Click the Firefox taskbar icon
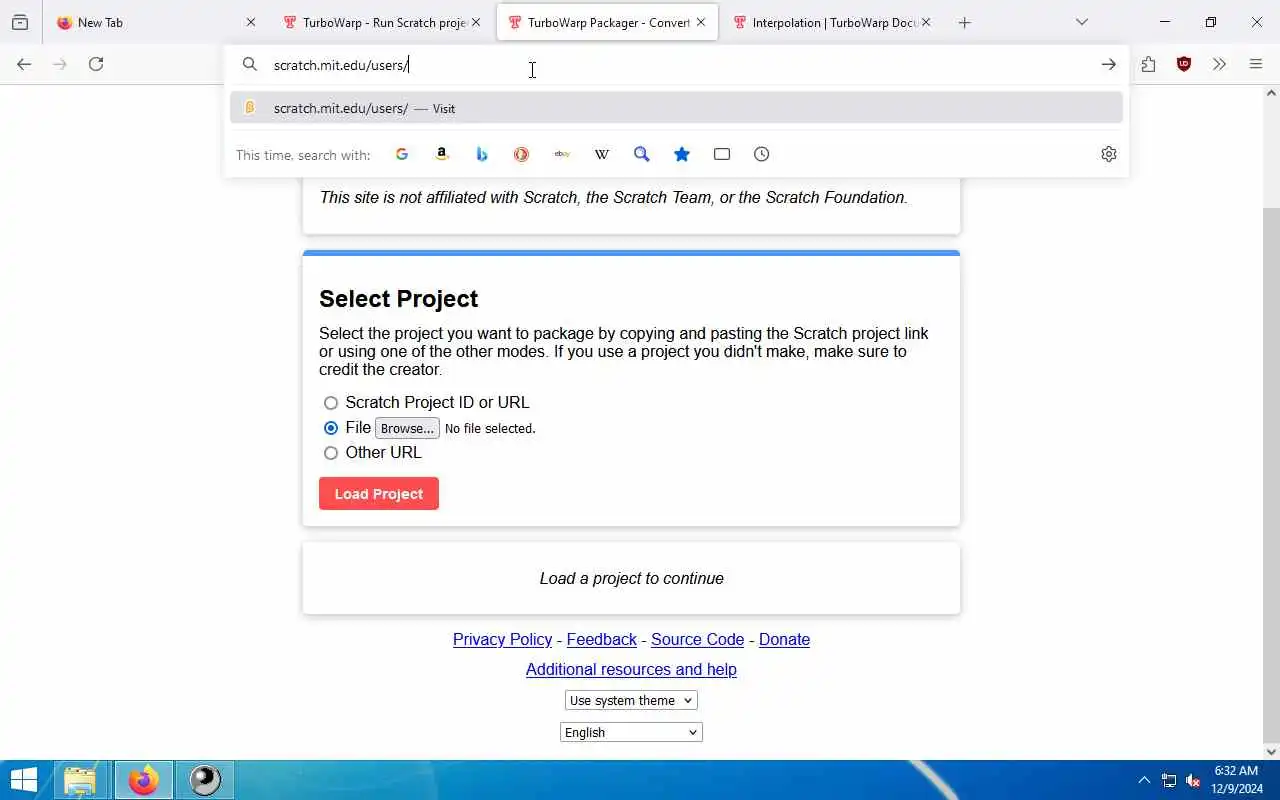Image resolution: width=1280 pixels, height=800 pixels. (143, 780)
